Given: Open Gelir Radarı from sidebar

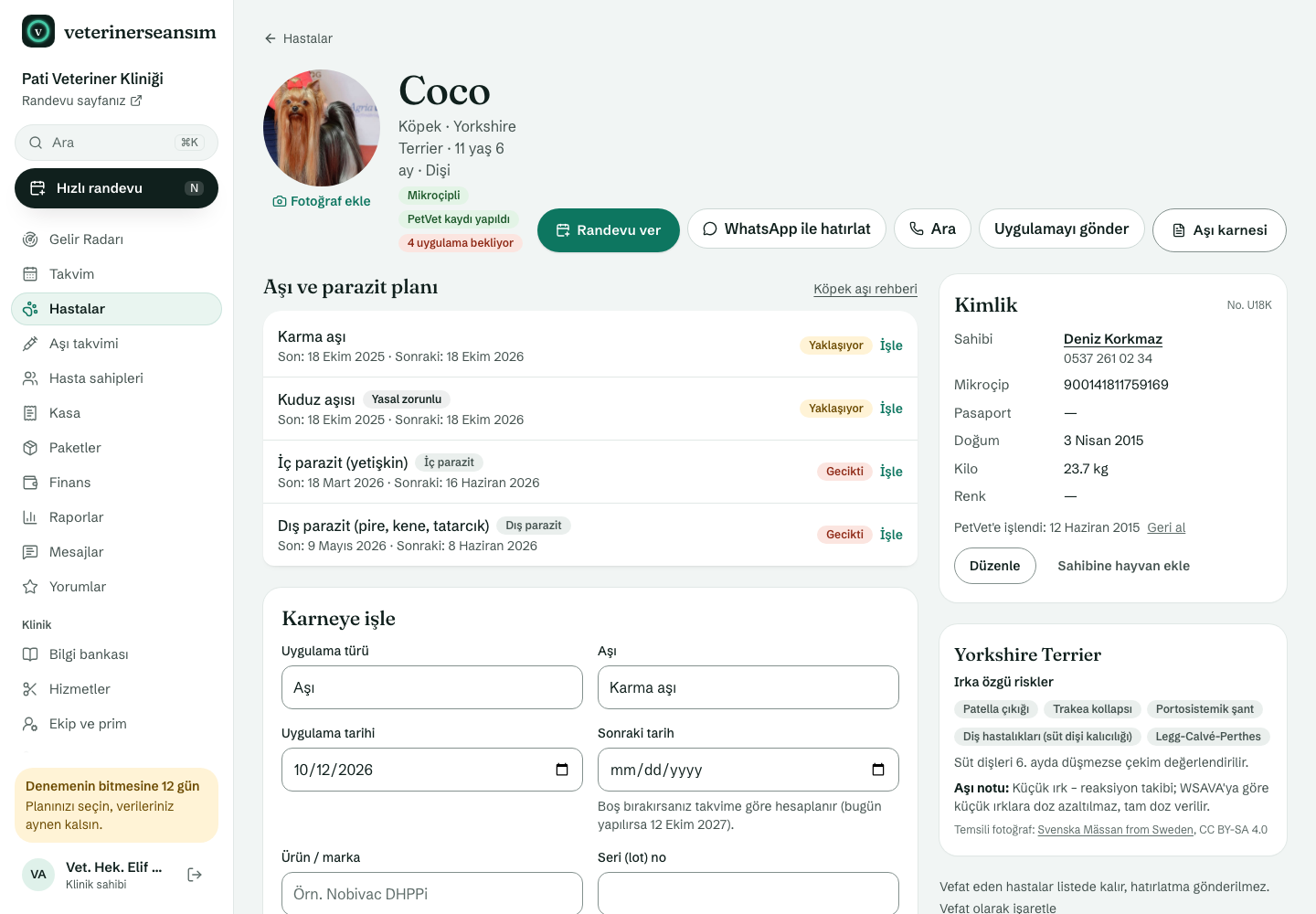Looking at the screenshot, I should click(x=116, y=239).
